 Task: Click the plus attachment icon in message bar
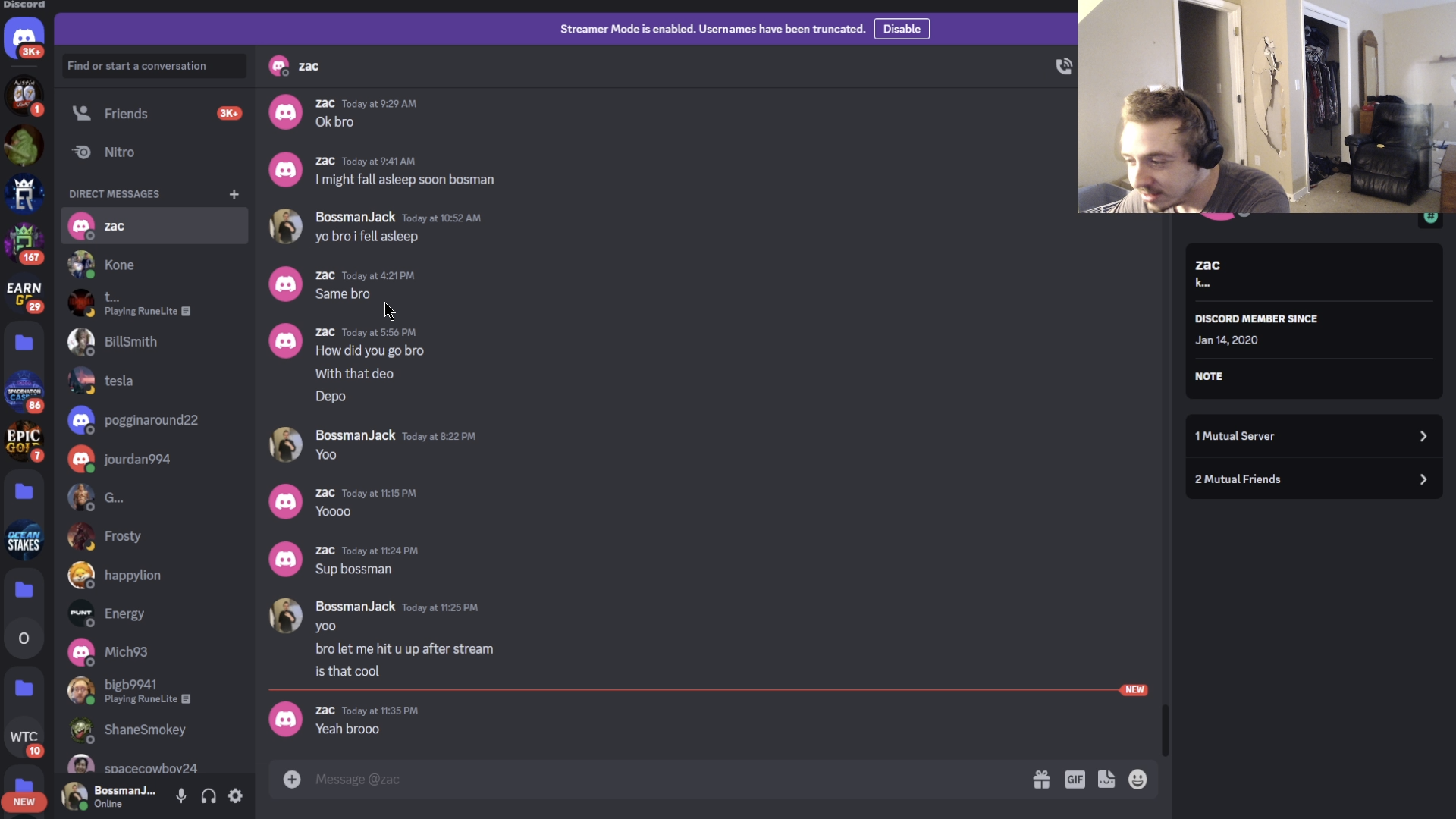[292, 780]
